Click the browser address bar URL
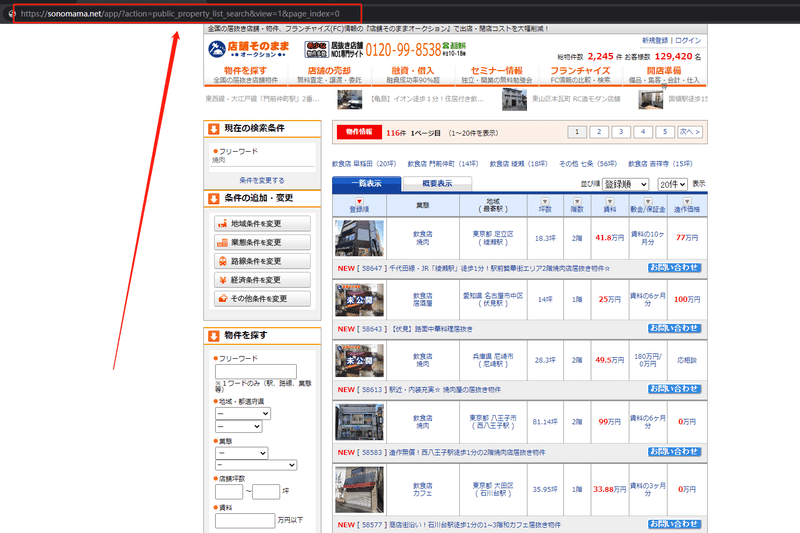The height and width of the screenshot is (533, 800). click(x=180, y=14)
